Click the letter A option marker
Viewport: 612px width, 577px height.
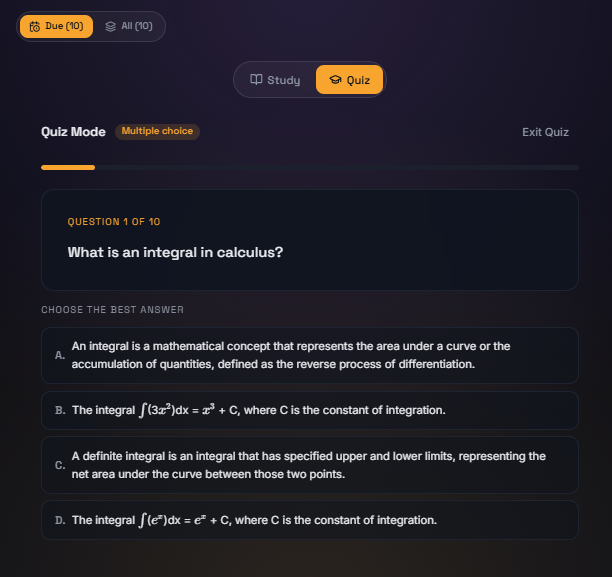(60, 355)
